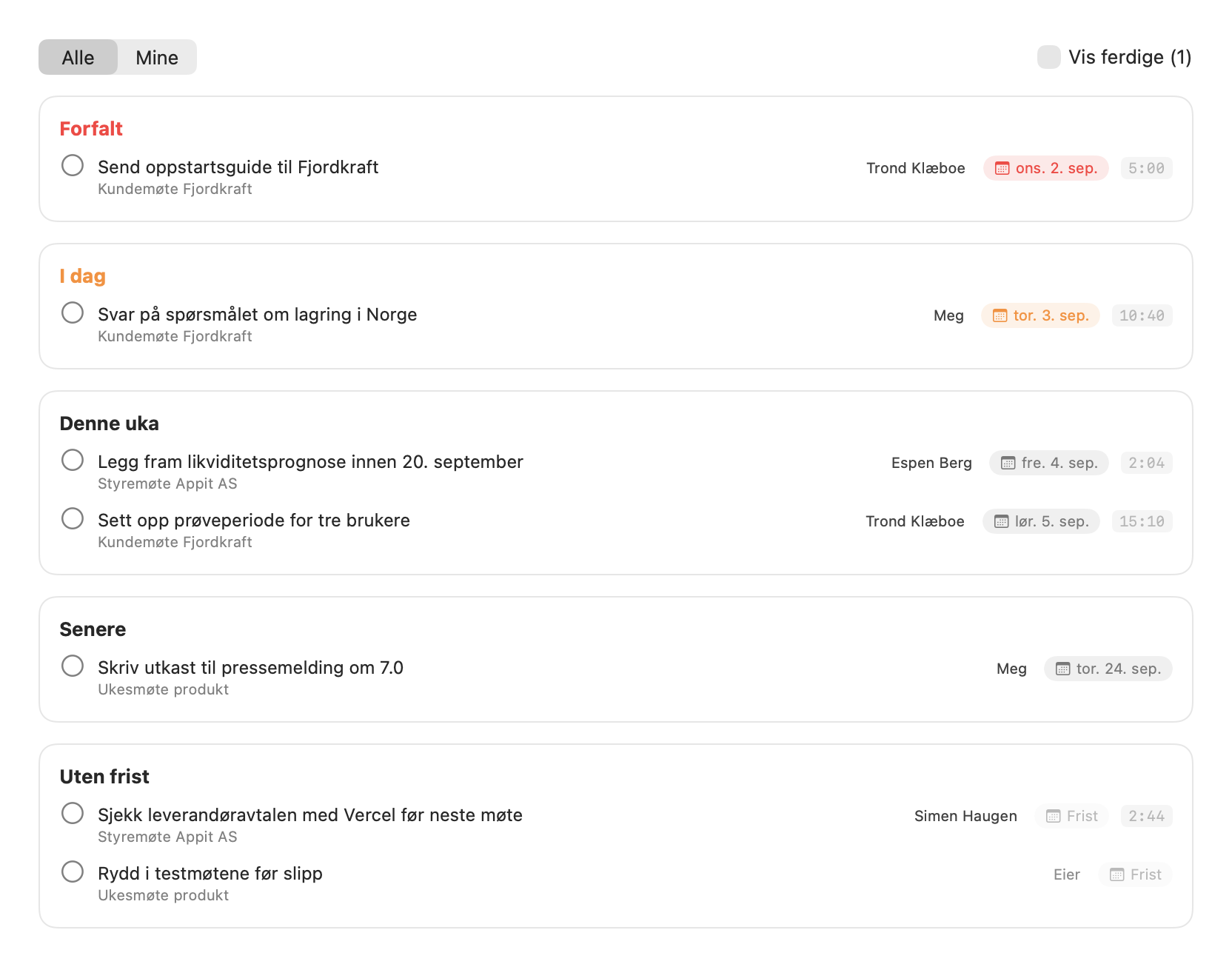
Task: Enable the 'Vis ferdige (1)' checkbox
Action: pyautogui.click(x=1048, y=57)
